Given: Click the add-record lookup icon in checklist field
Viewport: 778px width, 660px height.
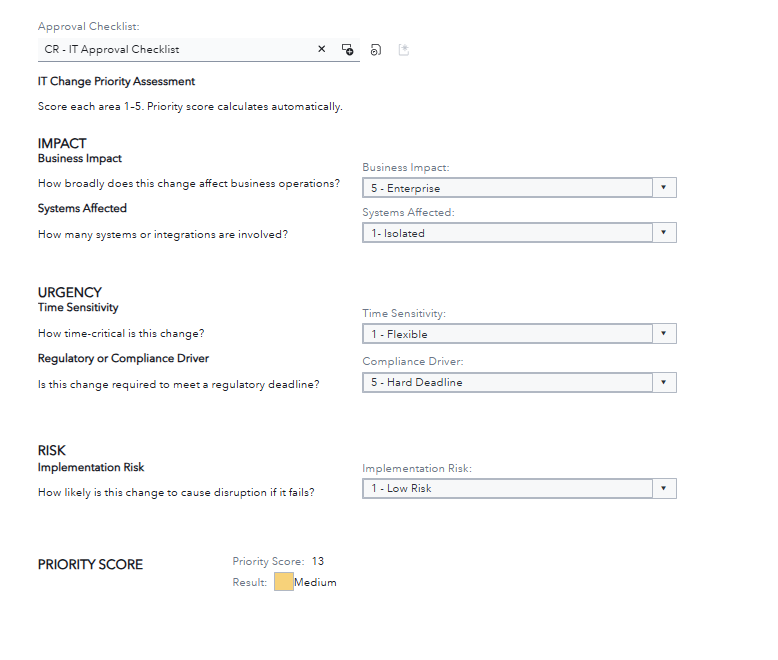Looking at the screenshot, I should click(347, 49).
